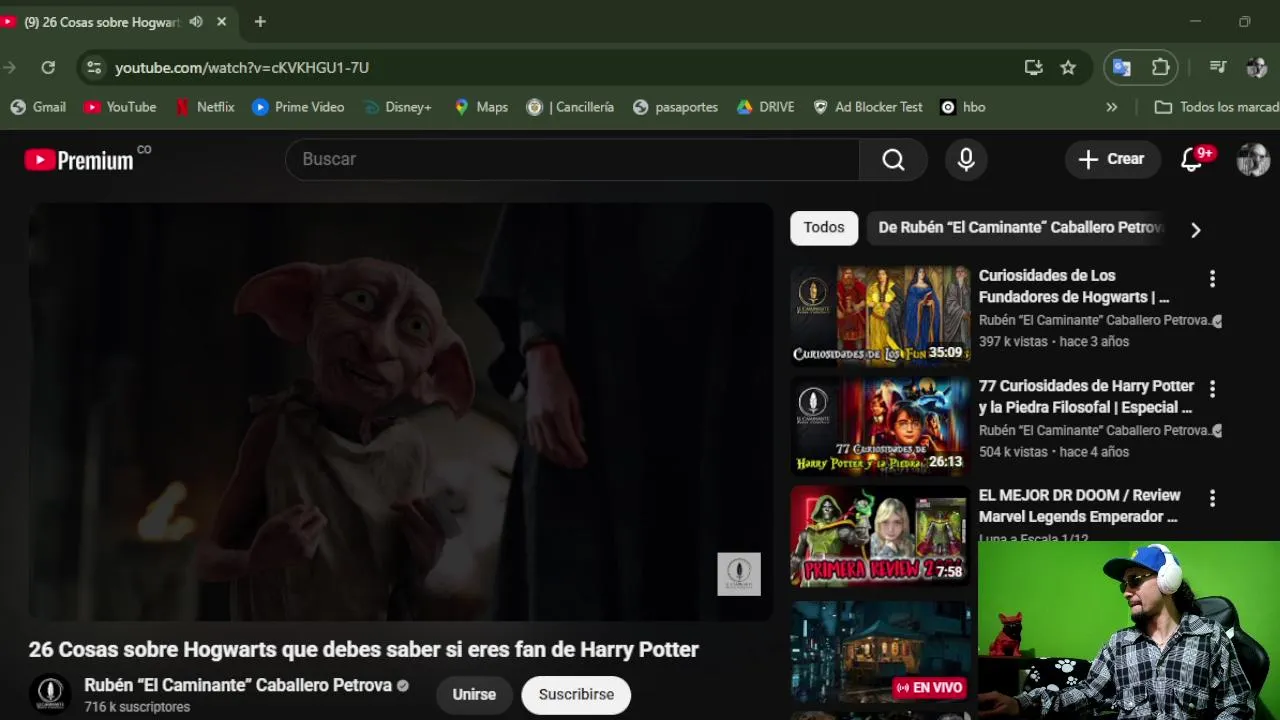Click the Suscribirse button
1280x720 pixels.
[x=576, y=694]
